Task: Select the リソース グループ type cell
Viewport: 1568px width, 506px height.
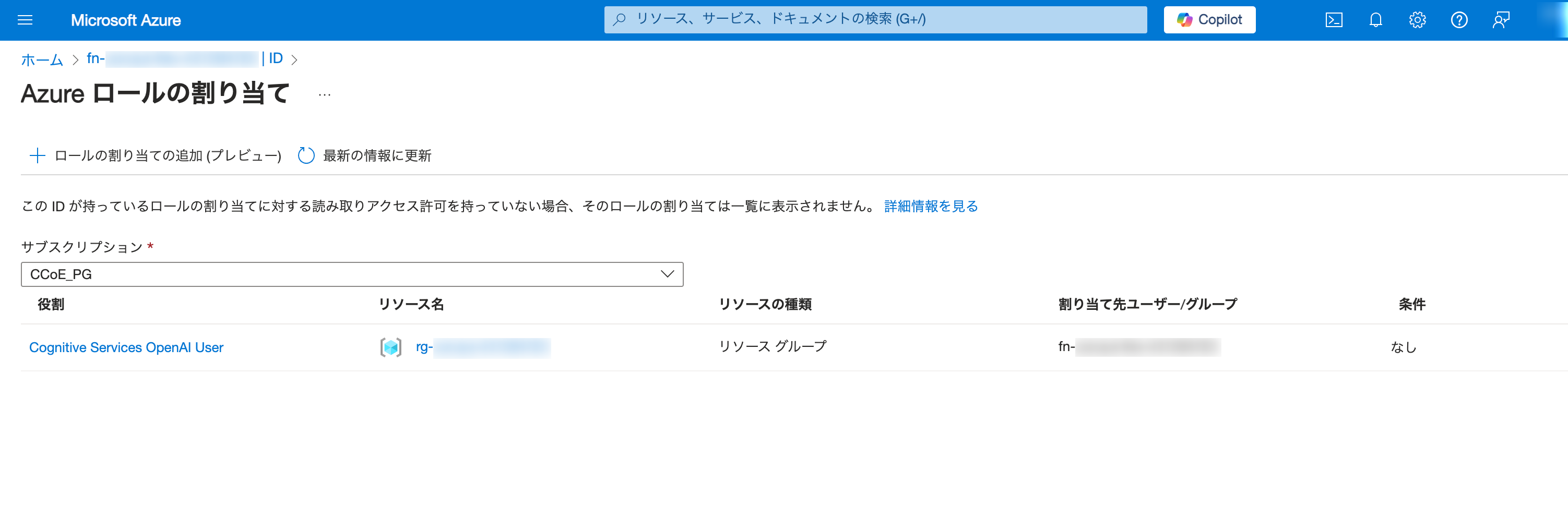Action: pyautogui.click(x=773, y=347)
